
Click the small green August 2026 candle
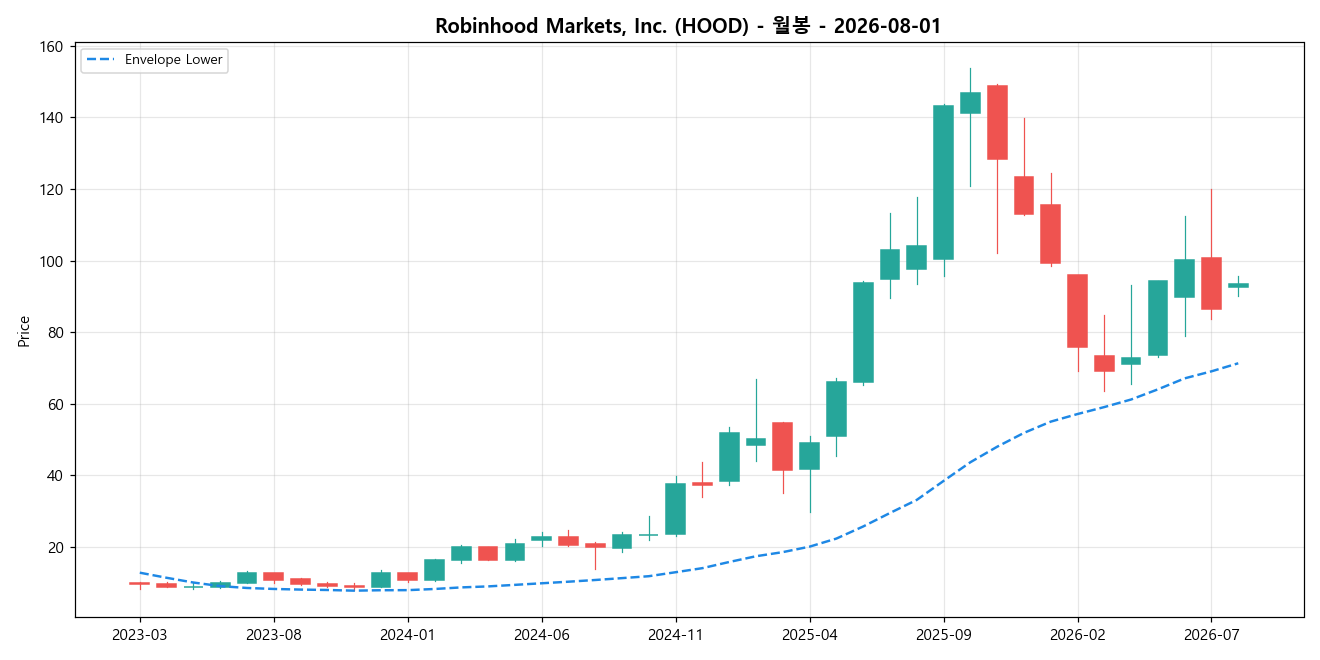pyautogui.click(x=1238, y=285)
